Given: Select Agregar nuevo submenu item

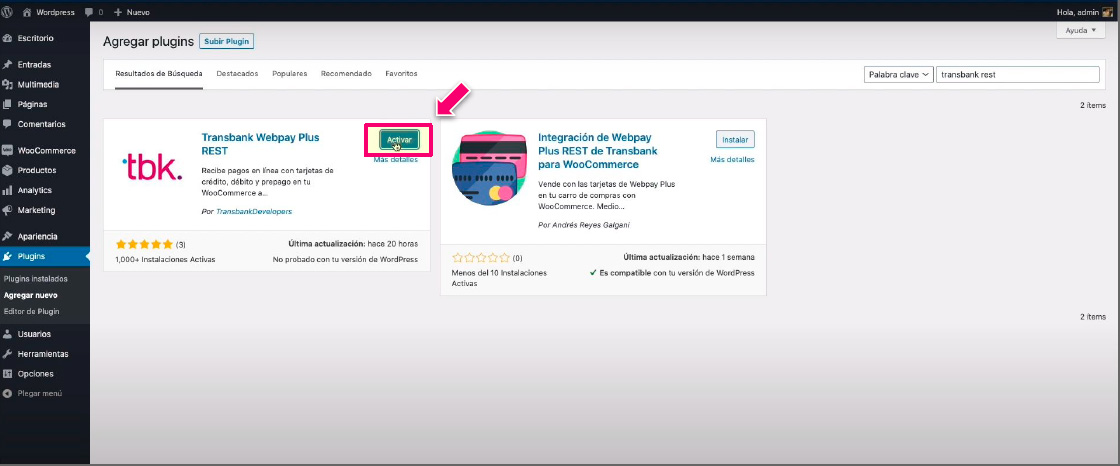Looking at the screenshot, I should pyautogui.click(x=31, y=295).
